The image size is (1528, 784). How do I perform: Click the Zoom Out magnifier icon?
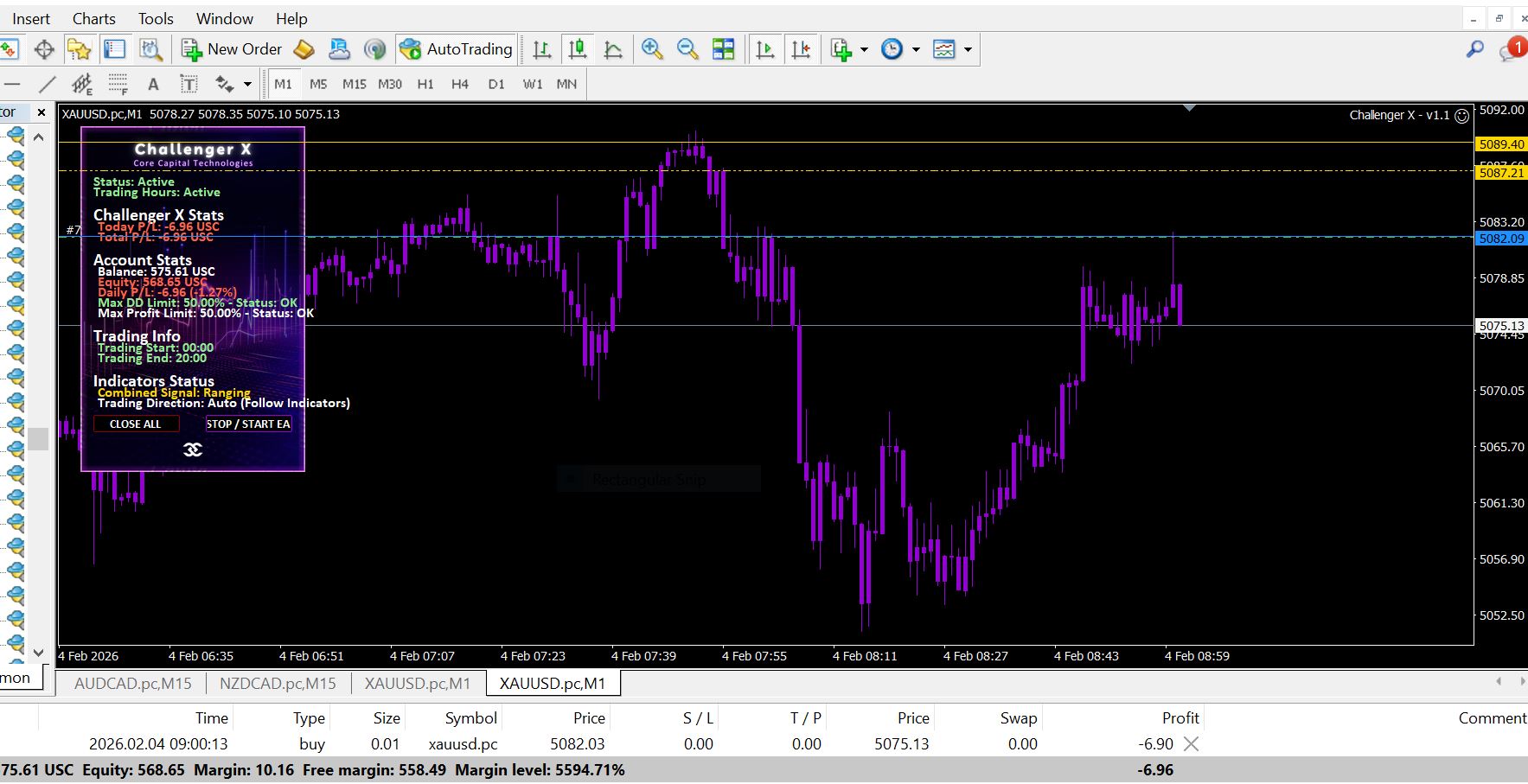(687, 49)
